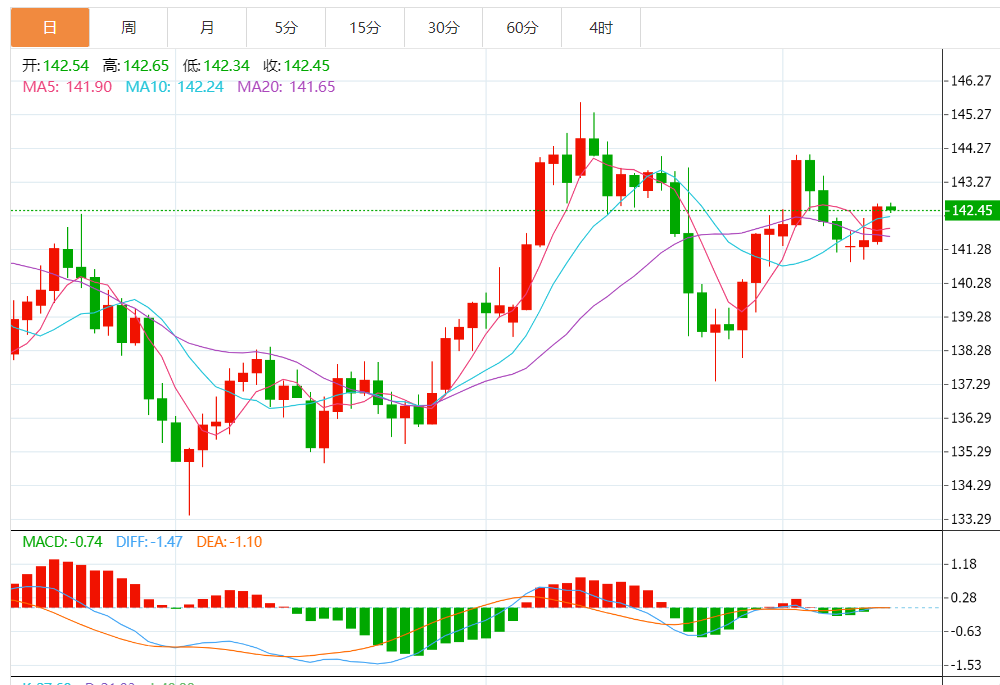Click the highest-wick red candle near 145.27
This screenshot has width=1000, height=685.
(x=580, y=156)
